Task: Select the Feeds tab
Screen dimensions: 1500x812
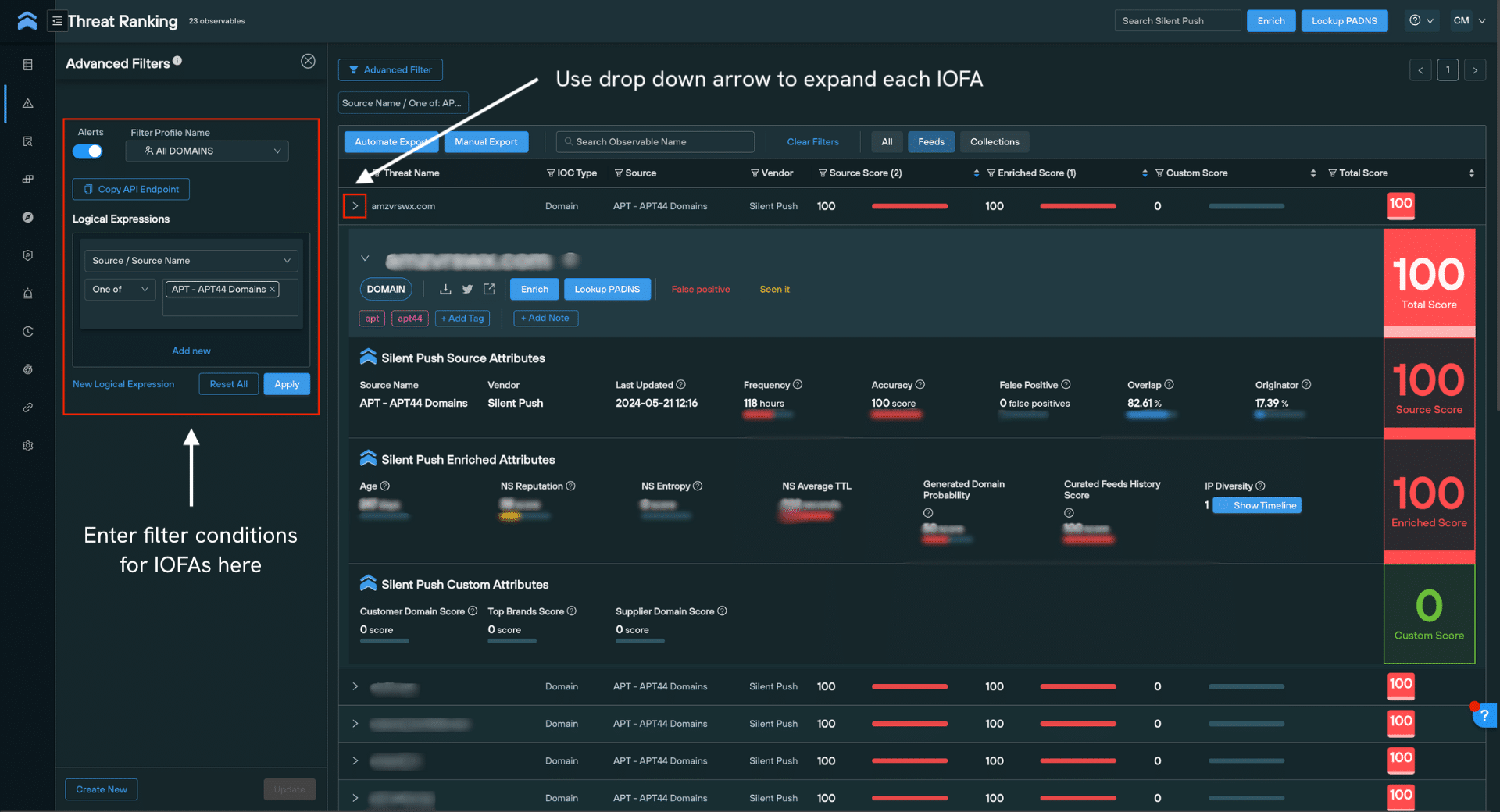Action: [930, 142]
